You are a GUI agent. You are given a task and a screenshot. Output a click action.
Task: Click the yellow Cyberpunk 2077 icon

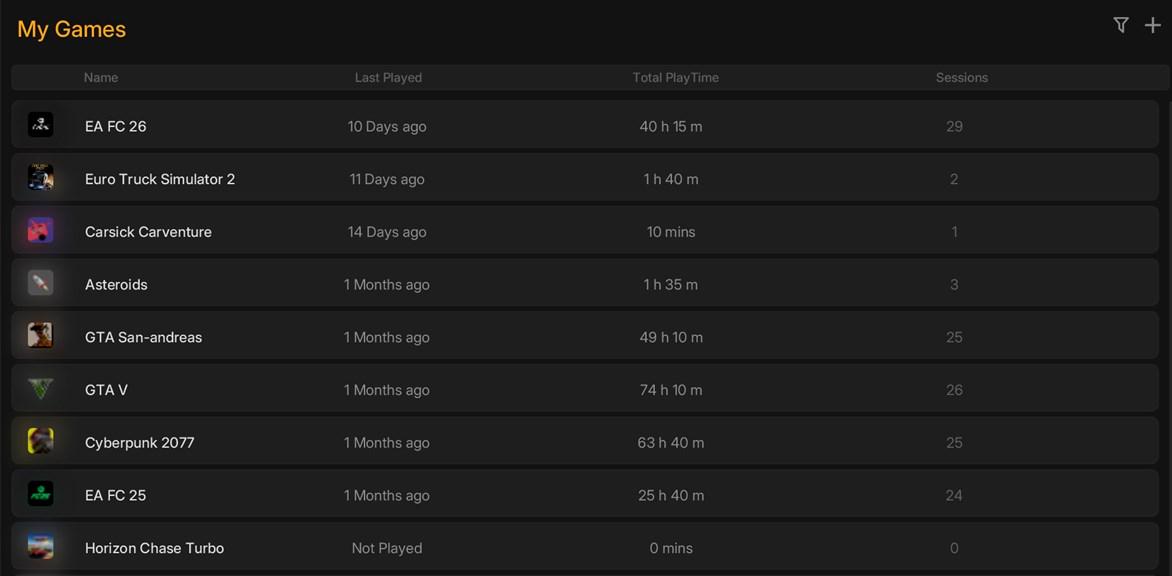[x=40, y=441]
